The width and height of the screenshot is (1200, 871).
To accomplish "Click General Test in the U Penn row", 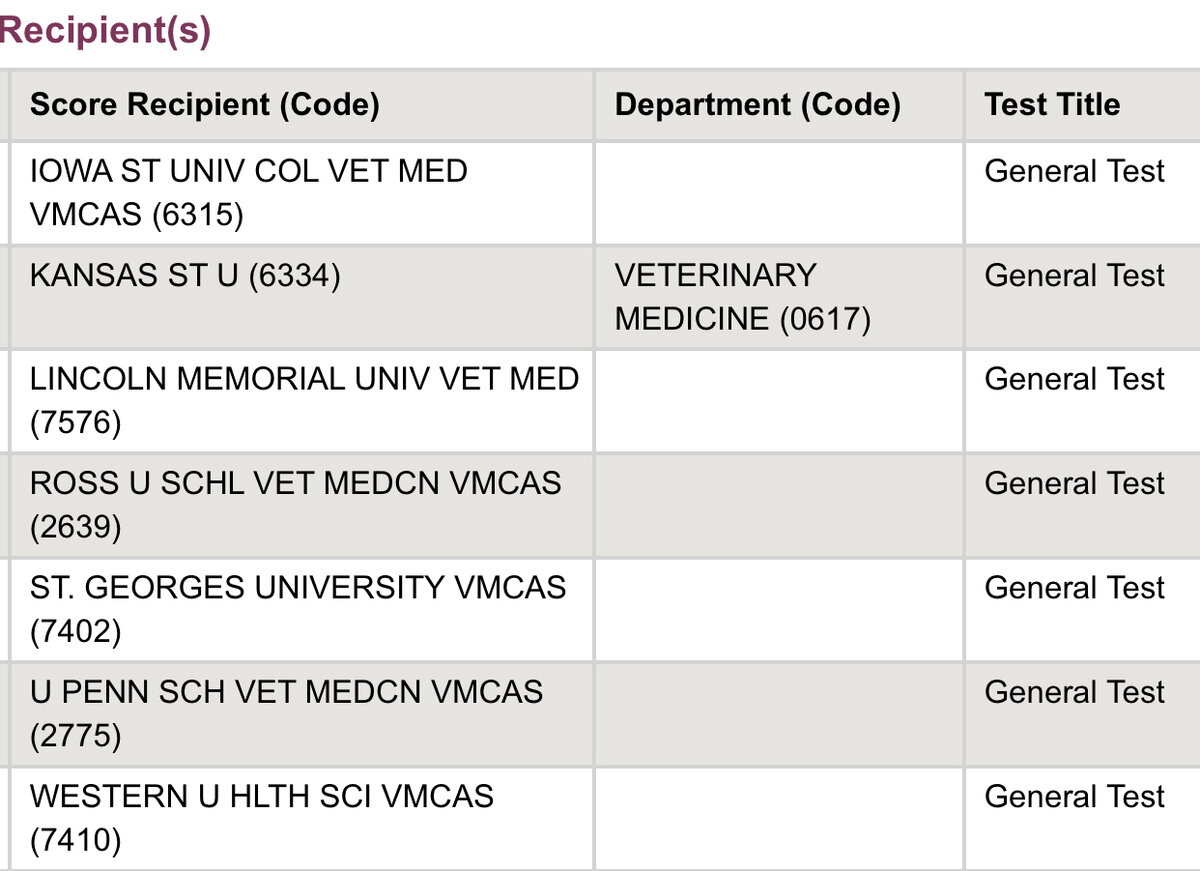I will (x=1074, y=692).
